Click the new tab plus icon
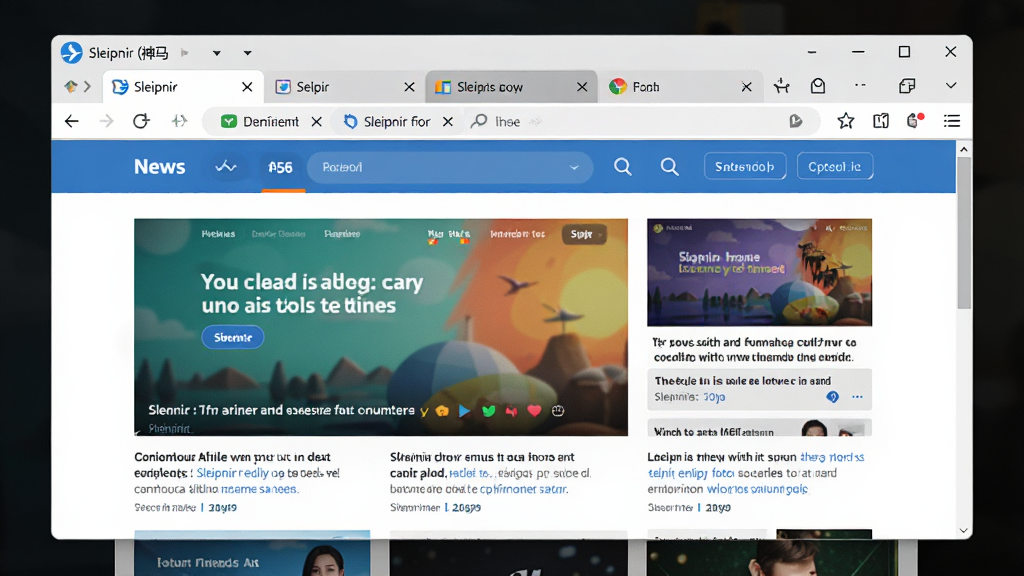The image size is (1024, 576). [x=782, y=86]
